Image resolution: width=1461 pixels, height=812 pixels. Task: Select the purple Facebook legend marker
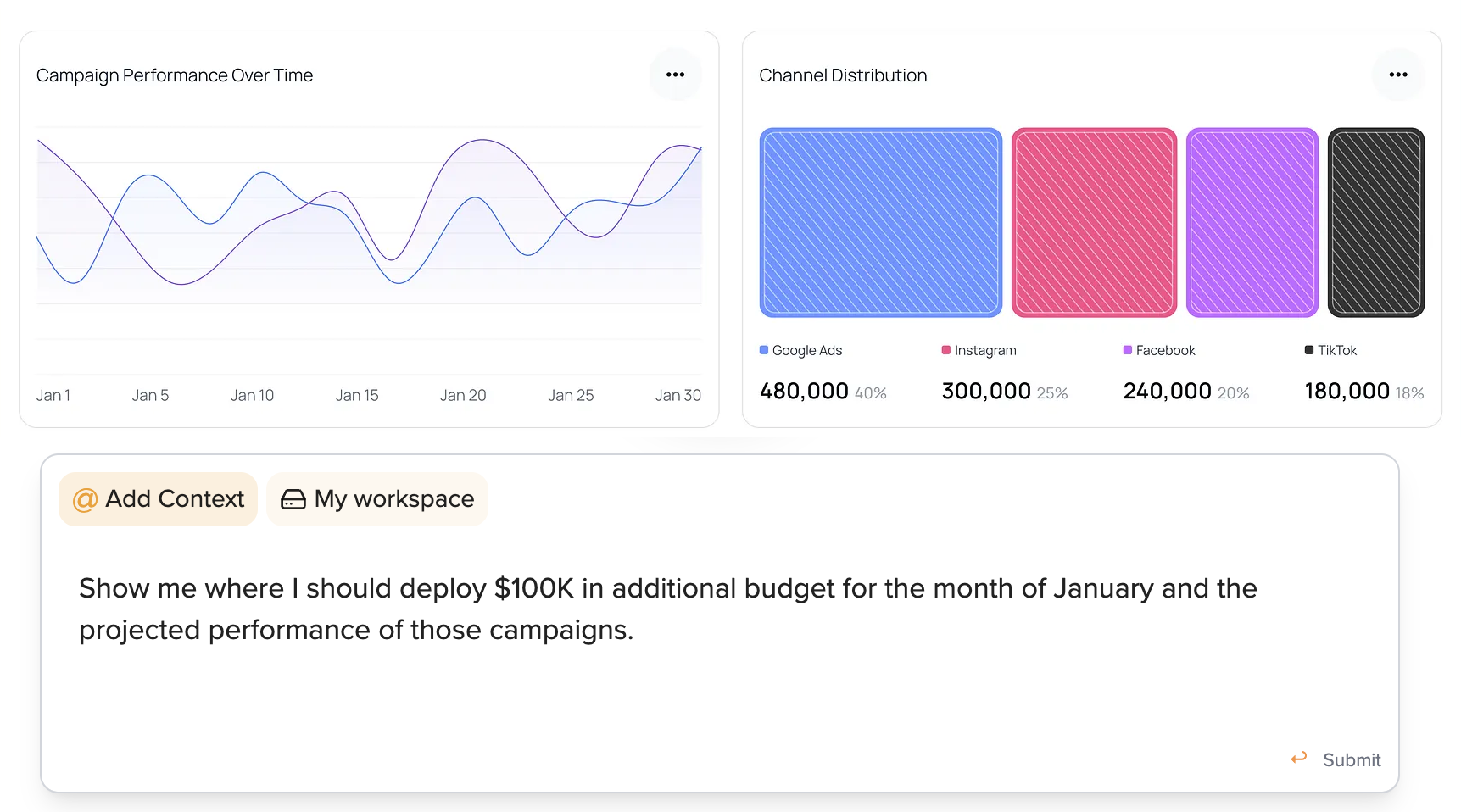pos(1128,350)
